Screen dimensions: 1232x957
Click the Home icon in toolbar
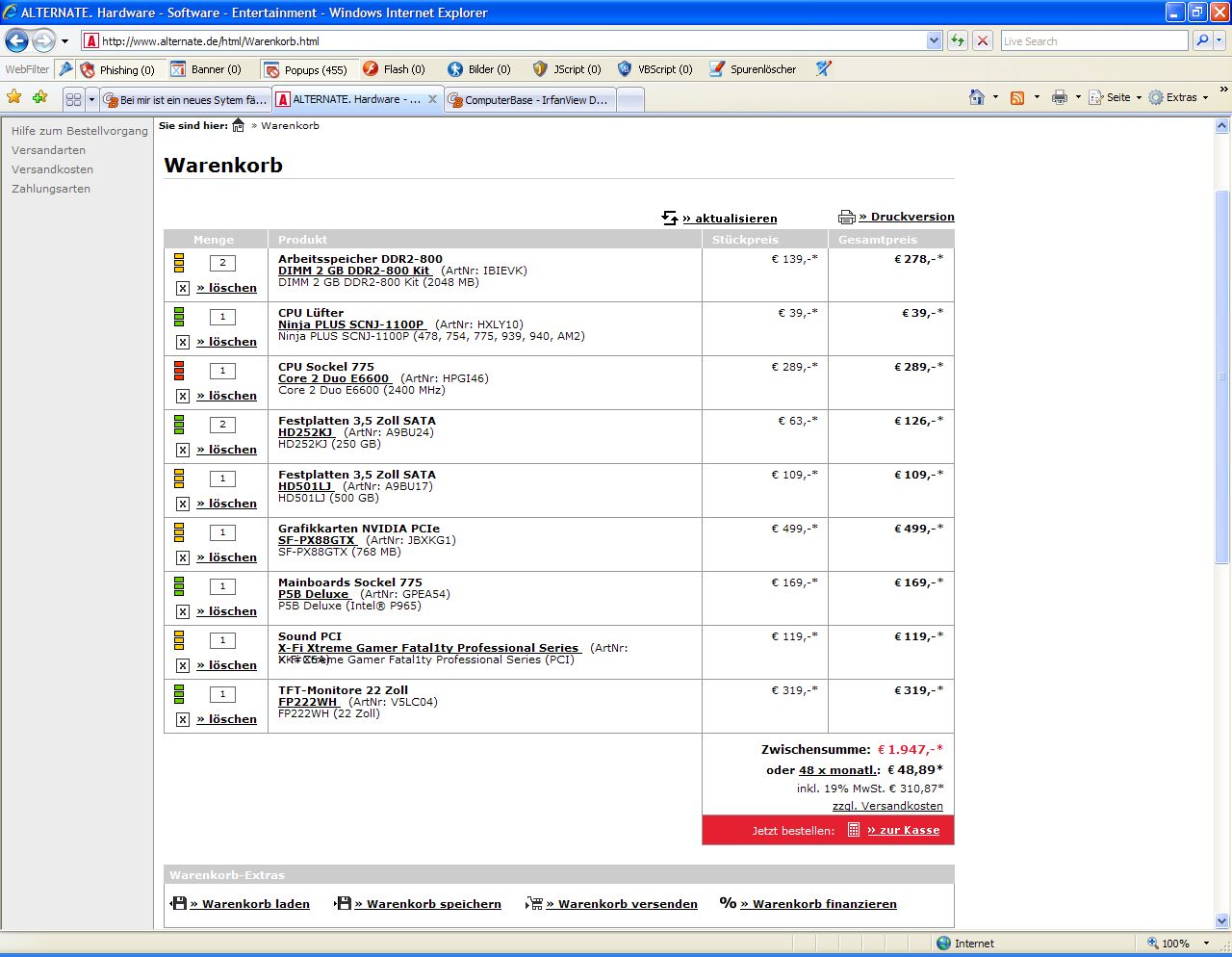[x=977, y=97]
